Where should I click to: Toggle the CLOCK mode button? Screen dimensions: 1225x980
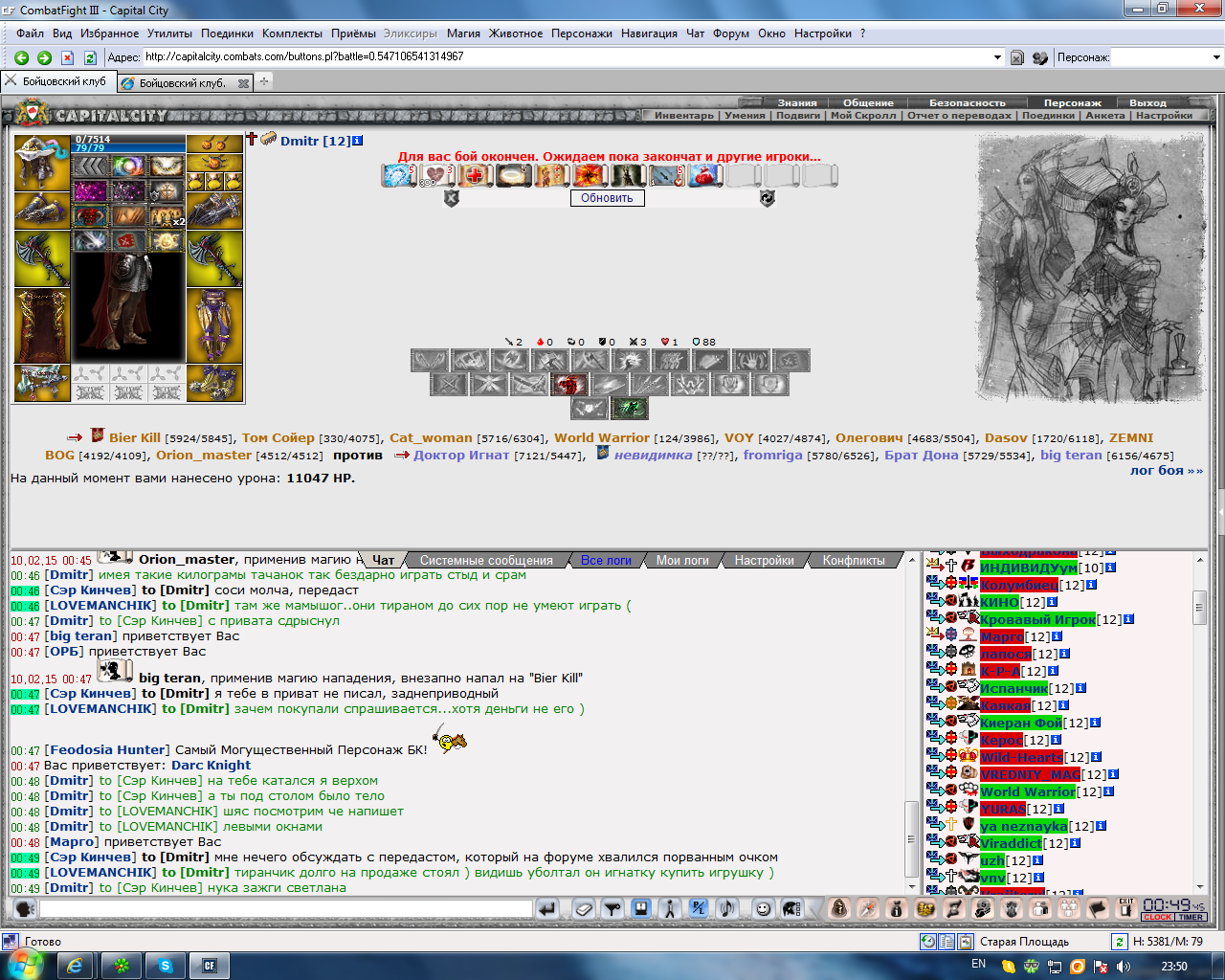(x=1157, y=917)
